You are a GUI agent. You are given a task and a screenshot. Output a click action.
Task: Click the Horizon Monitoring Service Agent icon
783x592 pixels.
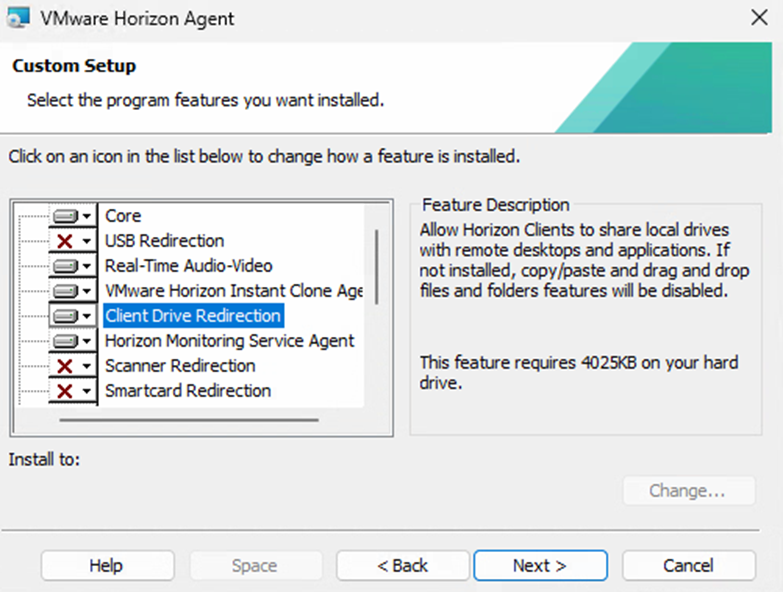coord(66,341)
